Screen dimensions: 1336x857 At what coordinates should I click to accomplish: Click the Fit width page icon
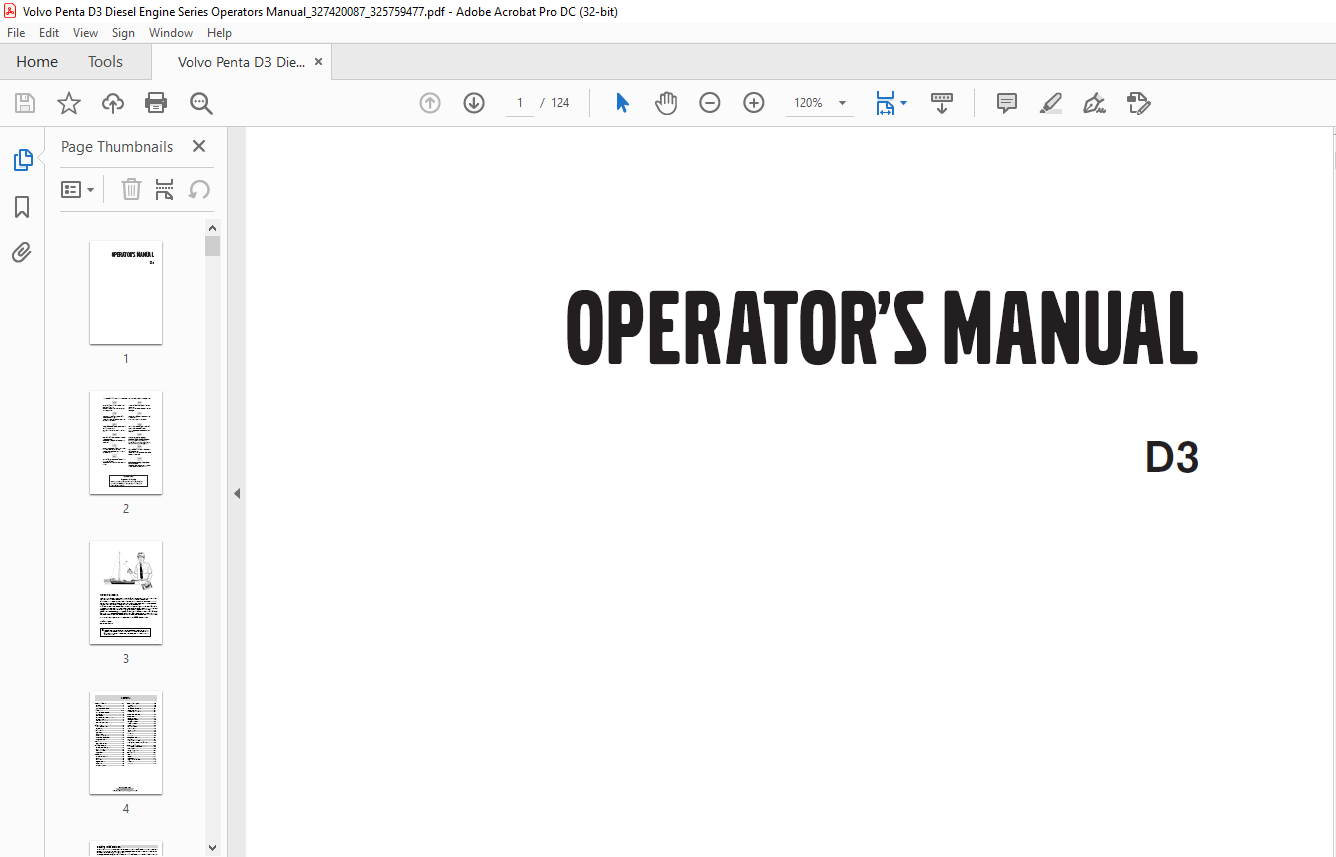click(885, 103)
